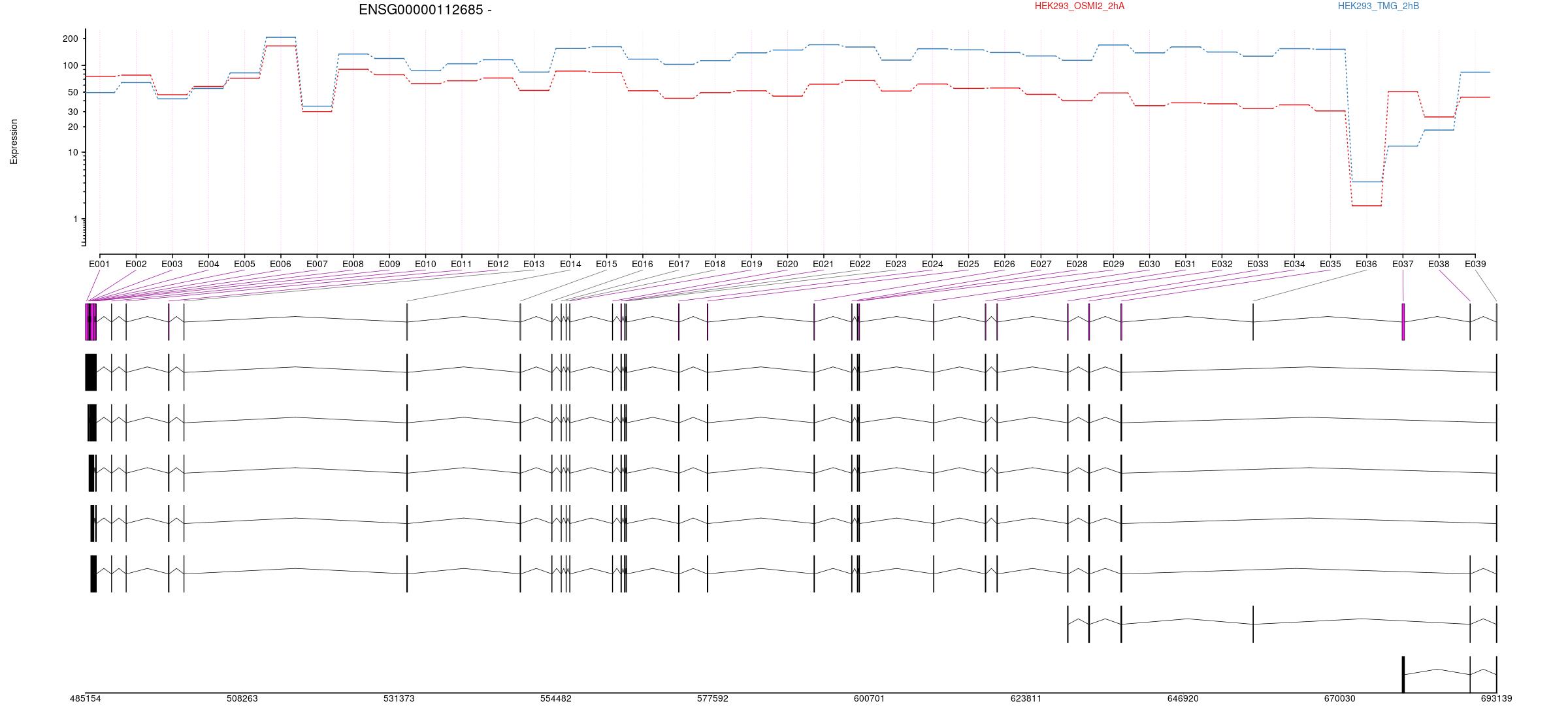Click exon label E010
Screen dimensions: 1568x712
tap(425, 264)
